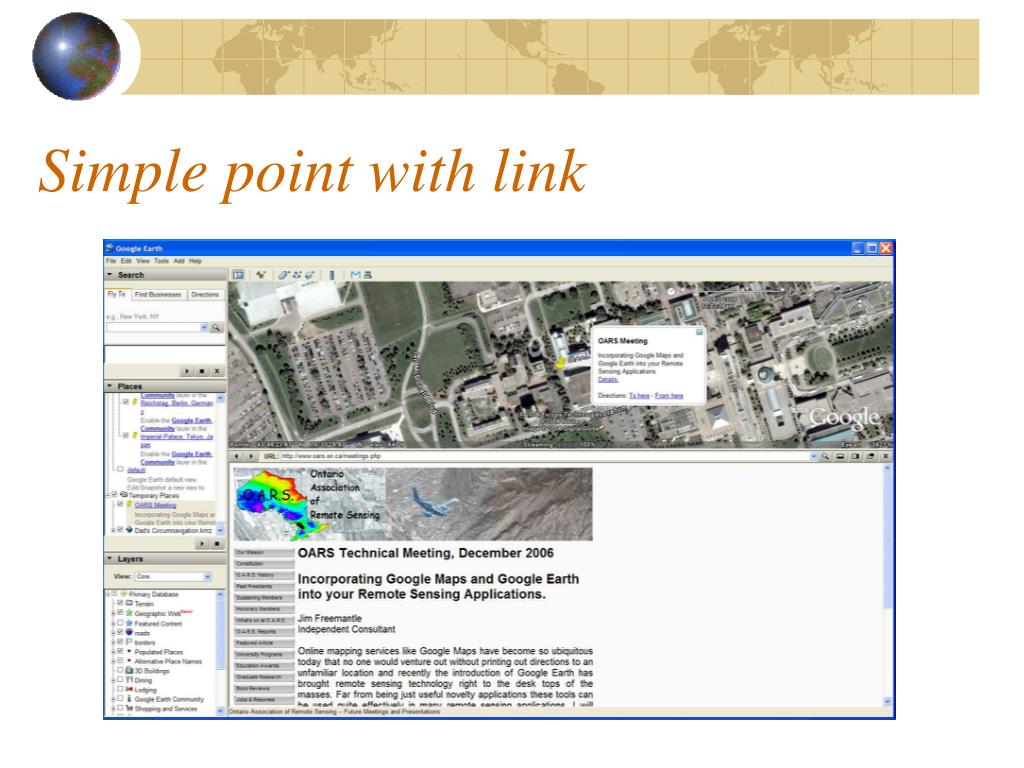Collapse the Layers panel
Viewport: 1024px width, 768px height.
(110, 559)
